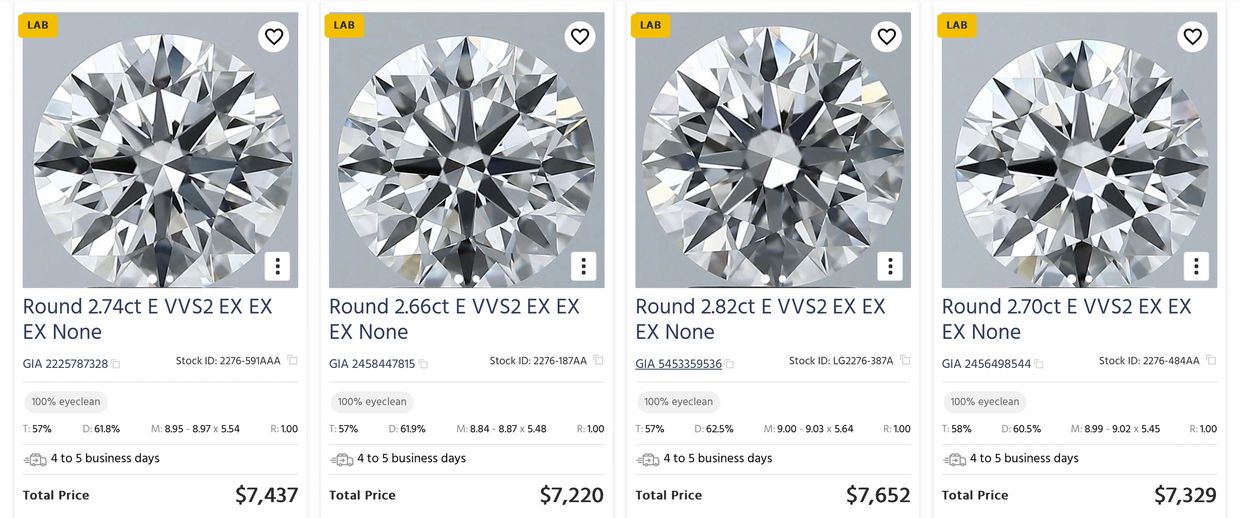The width and height of the screenshot is (1240, 518).
Task: Copy Stock ID 2276-484AA
Action: (x=1211, y=360)
